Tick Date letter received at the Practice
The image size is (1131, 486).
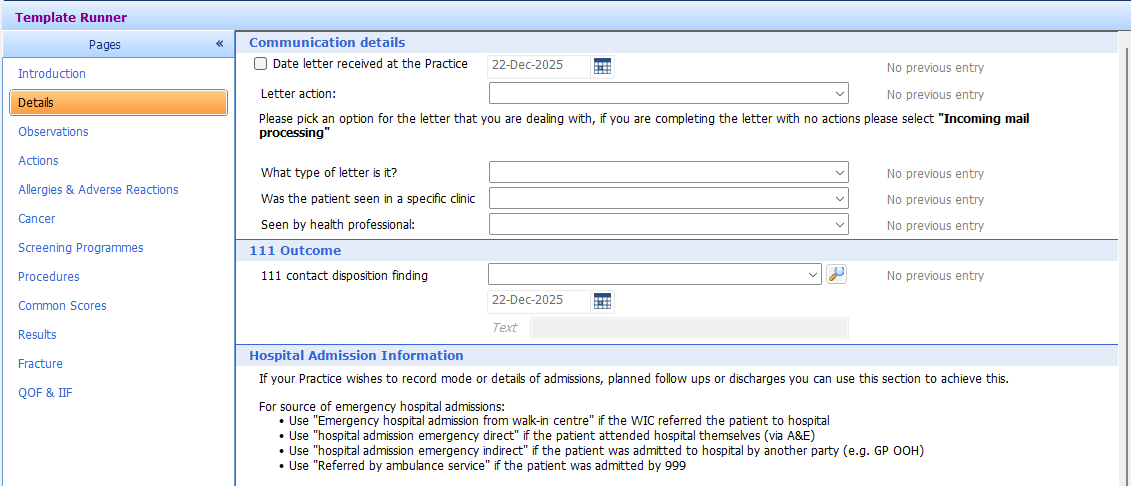(261, 64)
